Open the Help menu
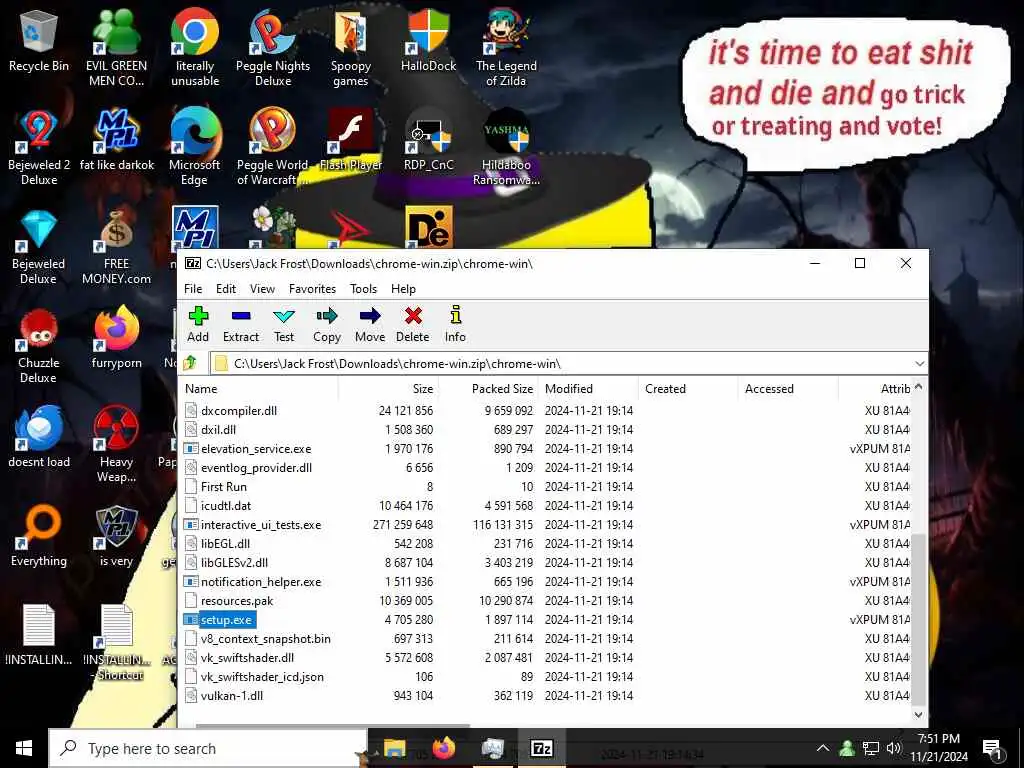 click(x=403, y=289)
